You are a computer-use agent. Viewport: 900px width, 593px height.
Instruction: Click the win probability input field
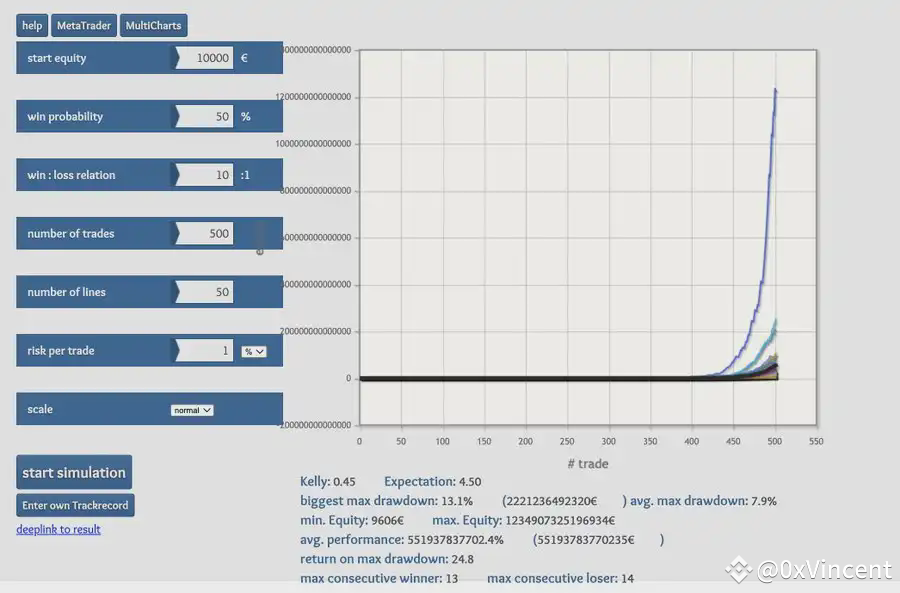[204, 117]
